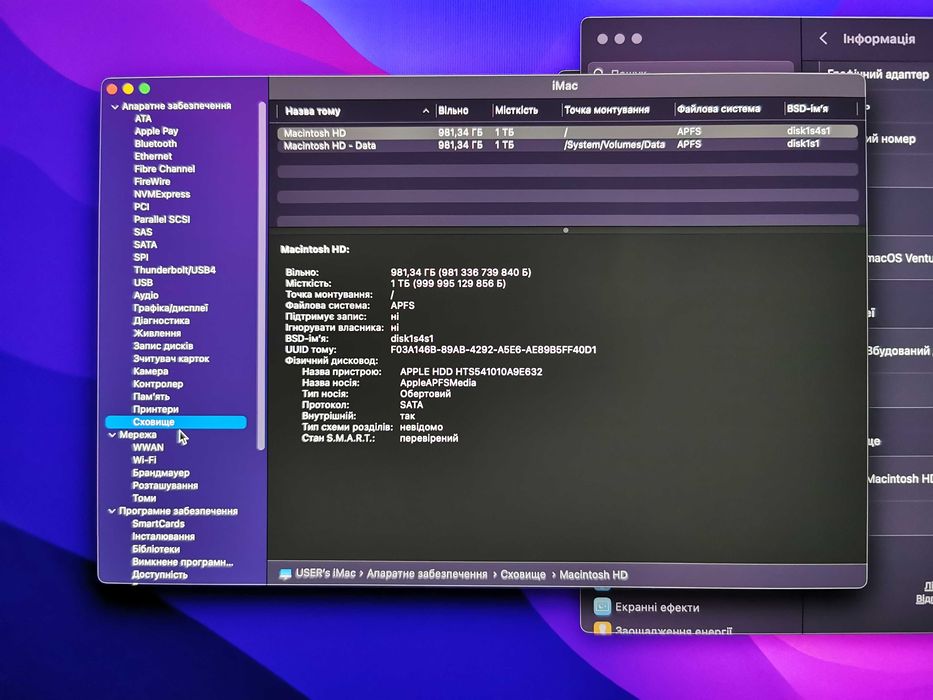
Task: Sort by Файлова система column header
Action: 719,109
